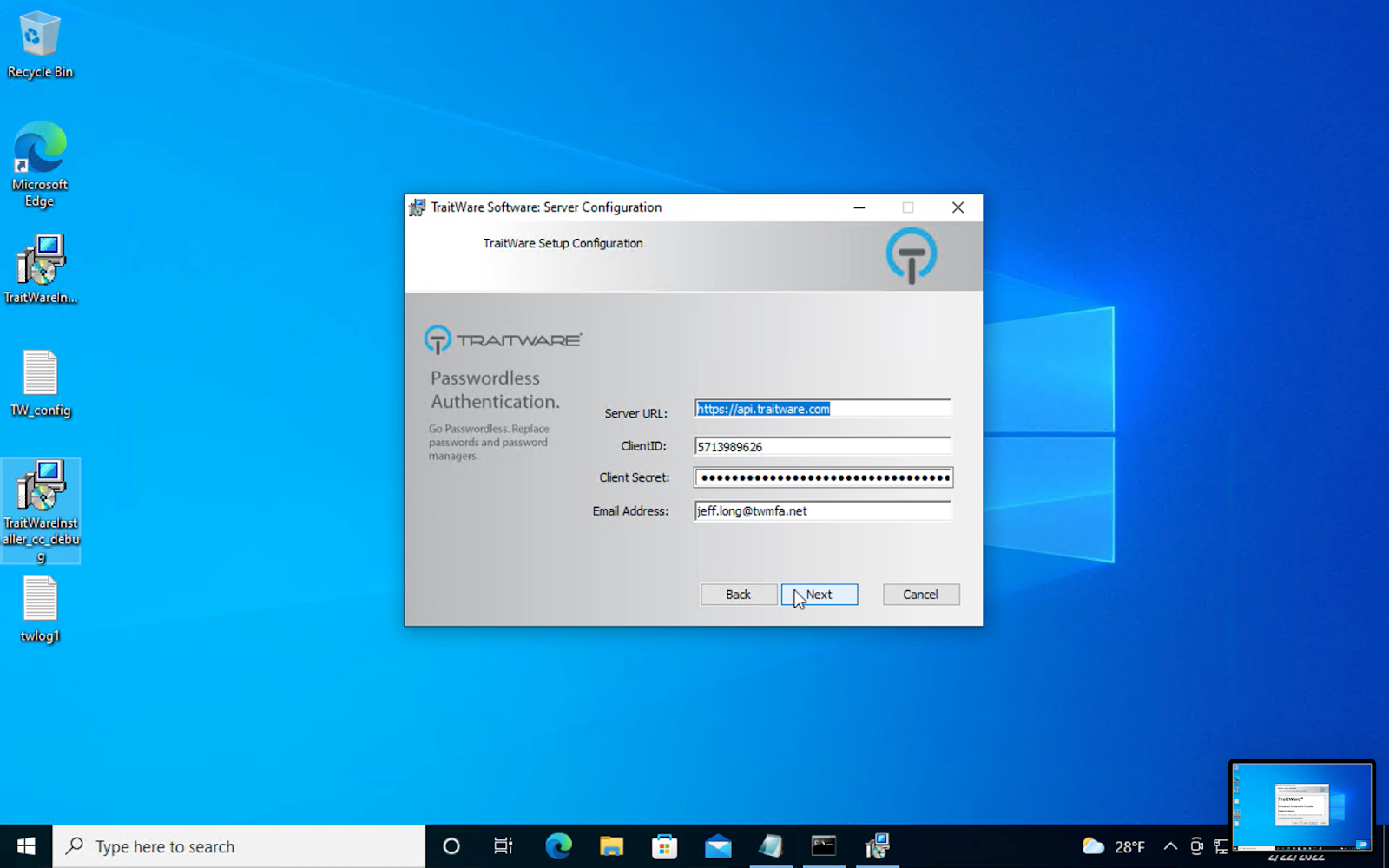Image resolution: width=1389 pixels, height=868 pixels.
Task: Switch to the Notepad taskbar window
Action: [771, 846]
